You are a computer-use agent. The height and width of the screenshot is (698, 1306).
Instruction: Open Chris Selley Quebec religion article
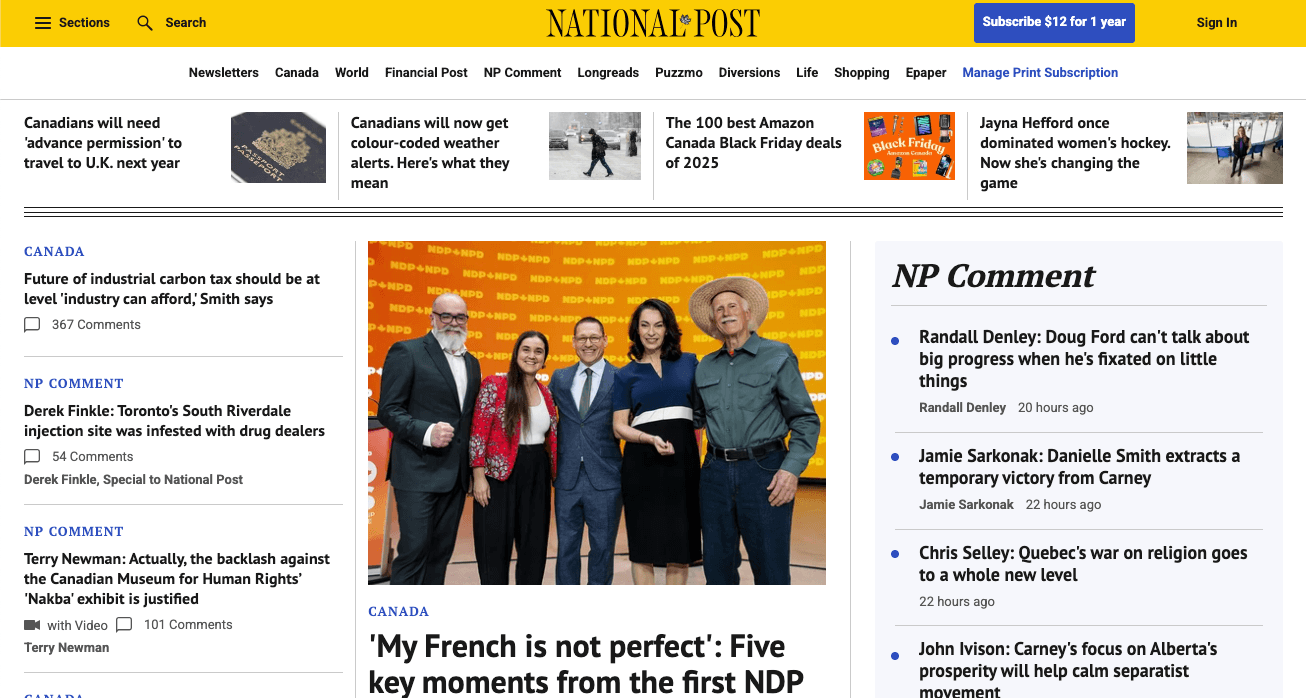(1083, 564)
